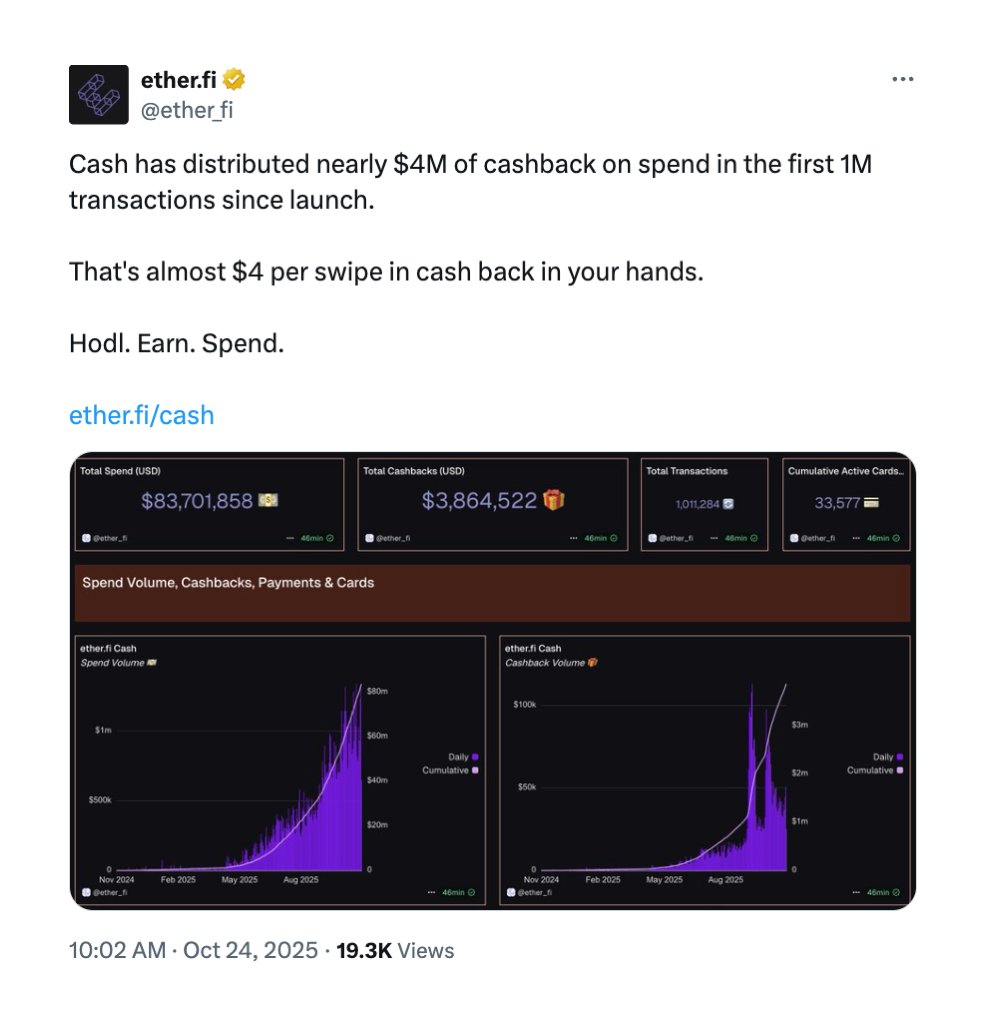Click Cumulative color swatch in Cashback legend
The height and width of the screenshot is (1032, 984).
click(x=900, y=770)
